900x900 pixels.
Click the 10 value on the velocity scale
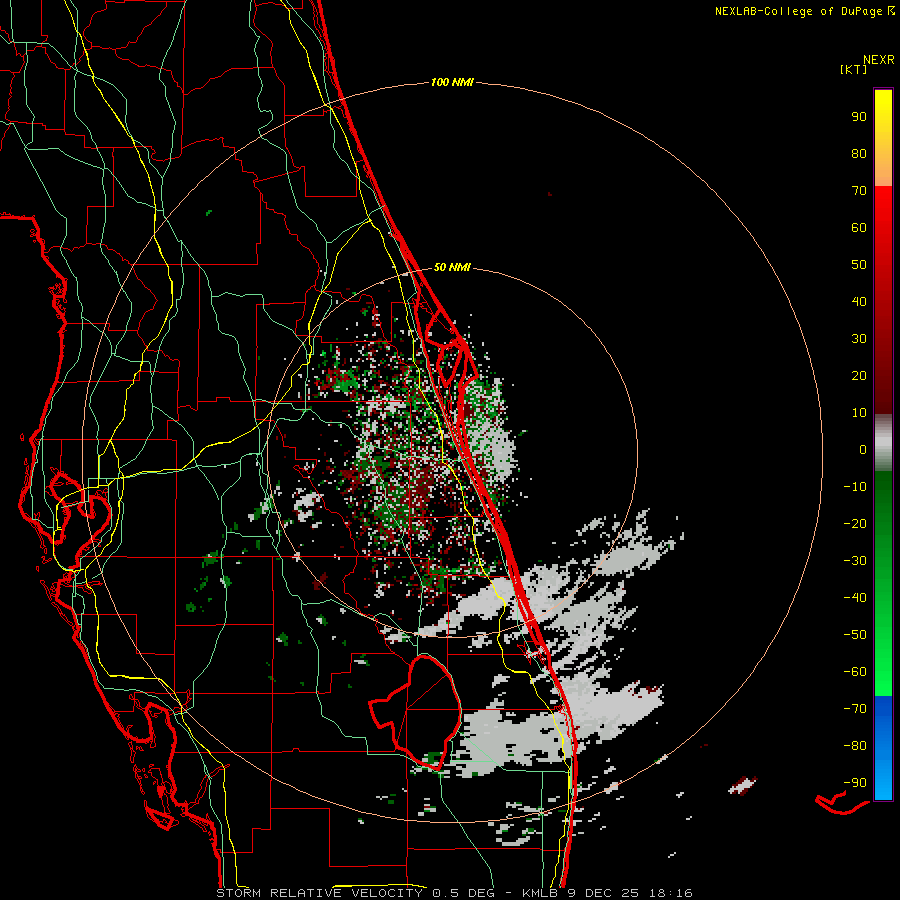[859, 413]
